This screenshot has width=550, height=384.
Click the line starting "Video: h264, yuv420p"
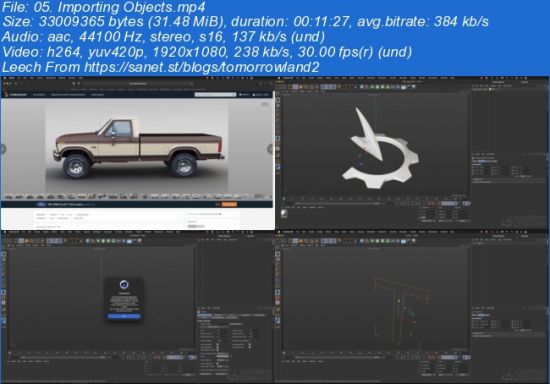(x=207, y=52)
